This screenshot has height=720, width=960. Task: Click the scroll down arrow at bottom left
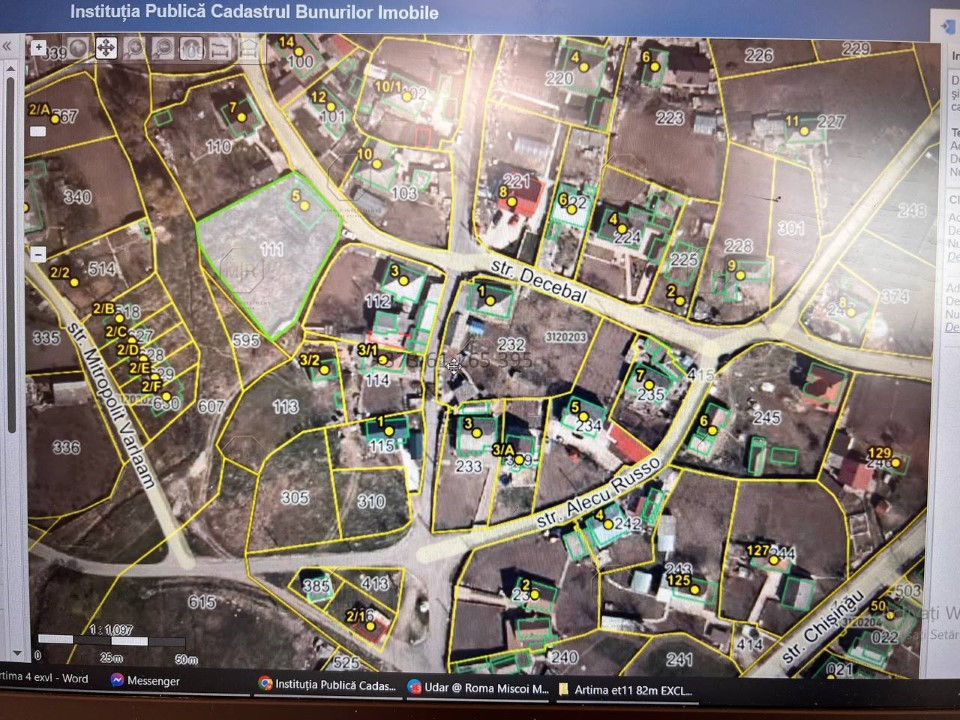(x=17, y=653)
